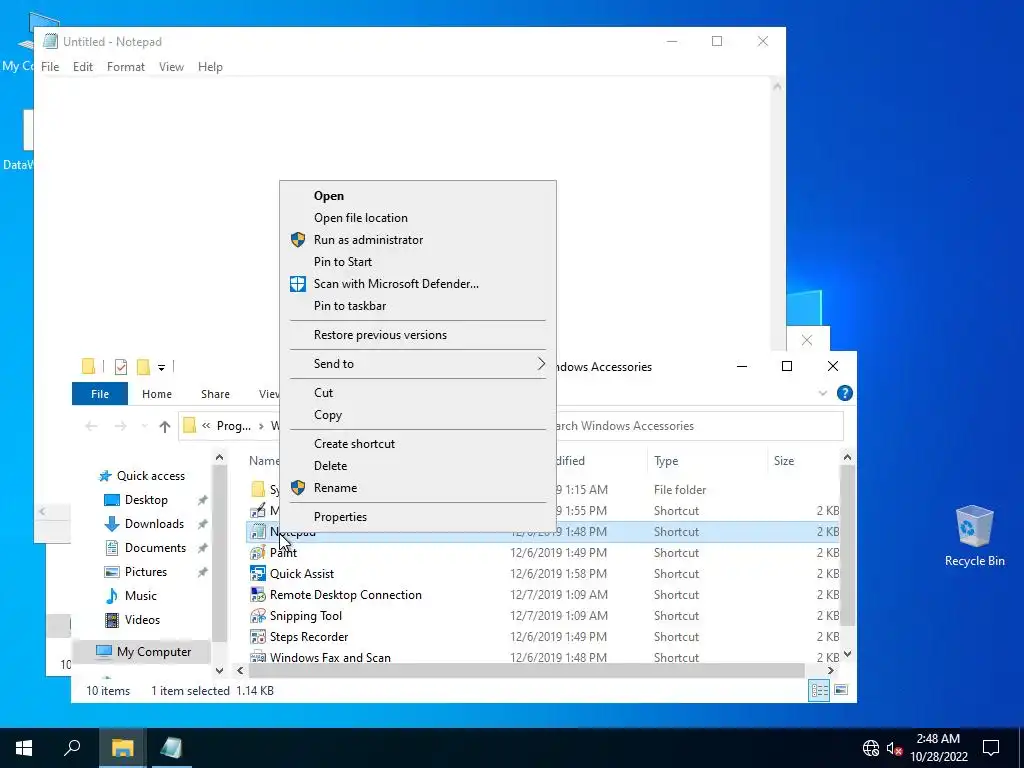Open the Explorer File tab
Image resolution: width=1024 pixels, height=768 pixels.
(100, 394)
